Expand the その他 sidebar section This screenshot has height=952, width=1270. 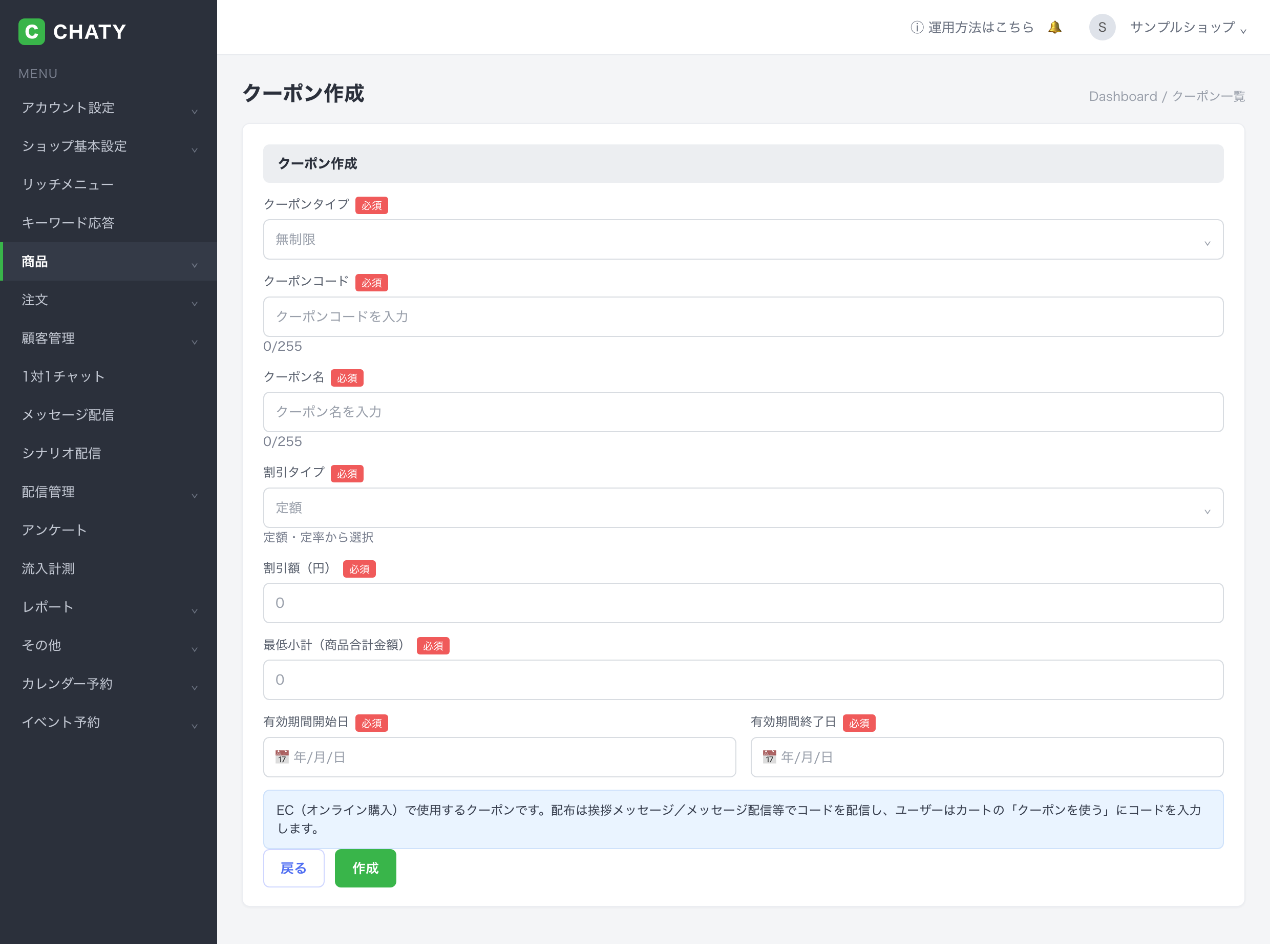tap(109, 645)
